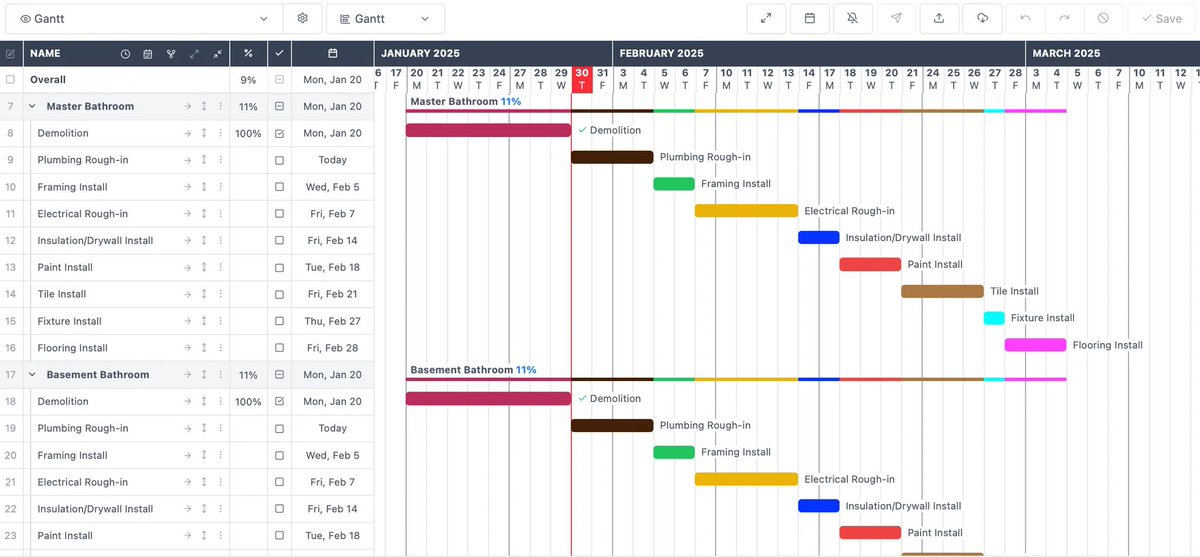Click the send paper-plane icon
The height and width of the screenshot is (557, 1200).
[x=896, y=18]
